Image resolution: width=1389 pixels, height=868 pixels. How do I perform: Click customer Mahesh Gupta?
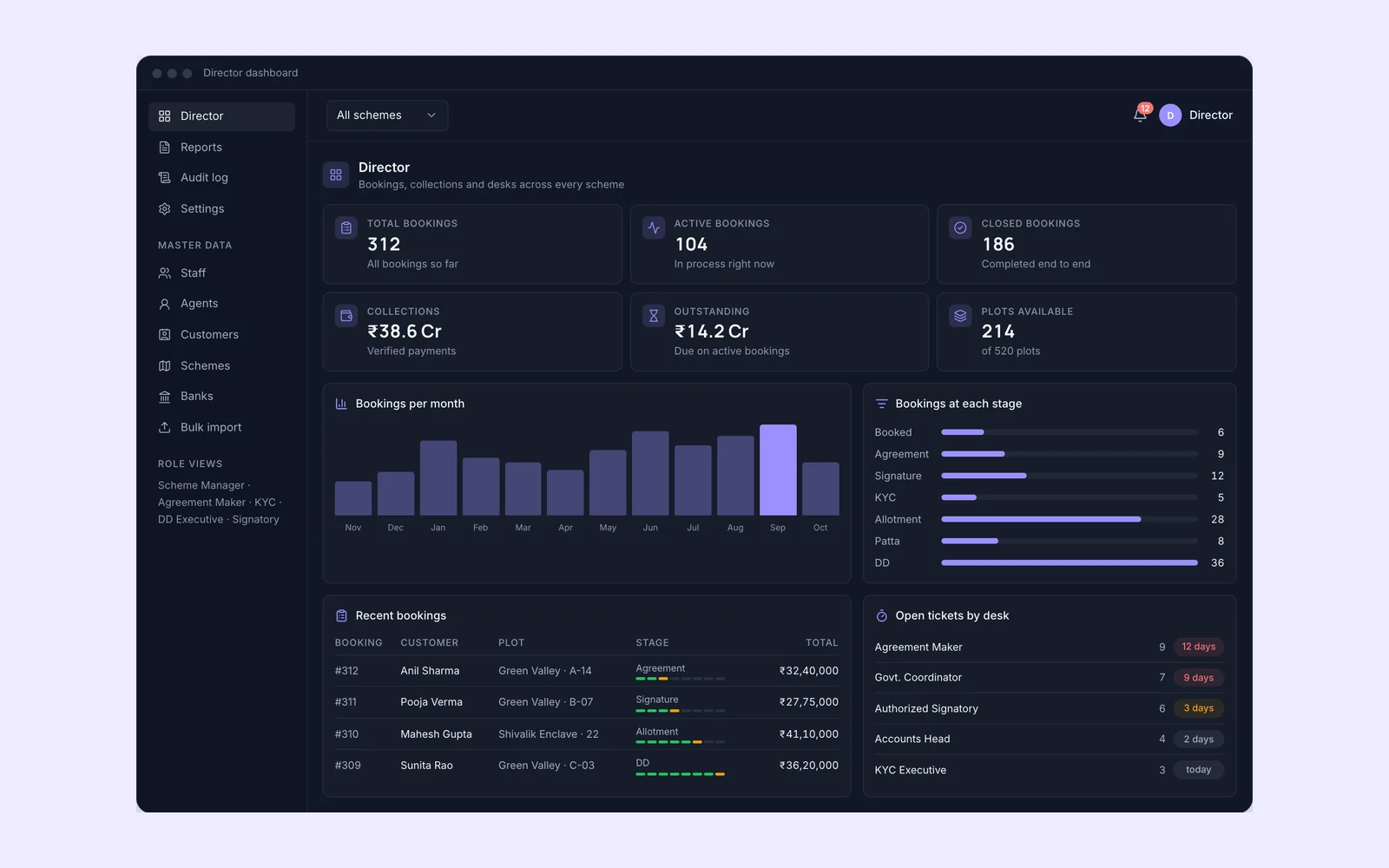point(436,734)
